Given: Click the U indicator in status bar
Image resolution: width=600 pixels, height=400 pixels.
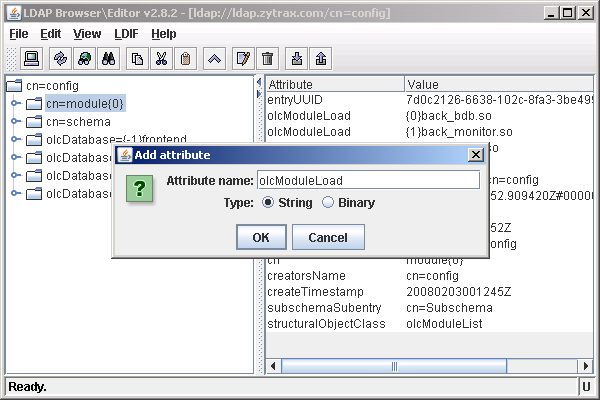Looking at the screenshot, I should point(586,387).
